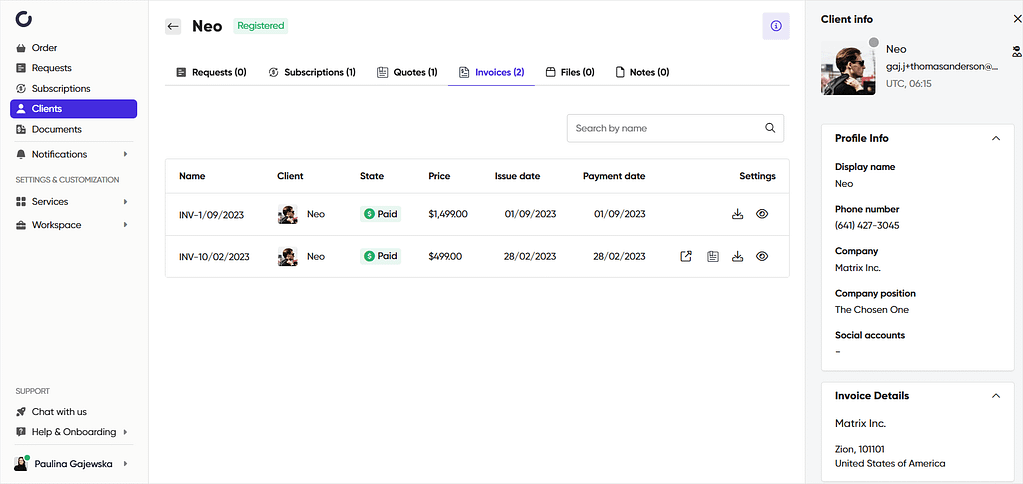Click the Subscriptions sidebar icon

tap(21, 89)
